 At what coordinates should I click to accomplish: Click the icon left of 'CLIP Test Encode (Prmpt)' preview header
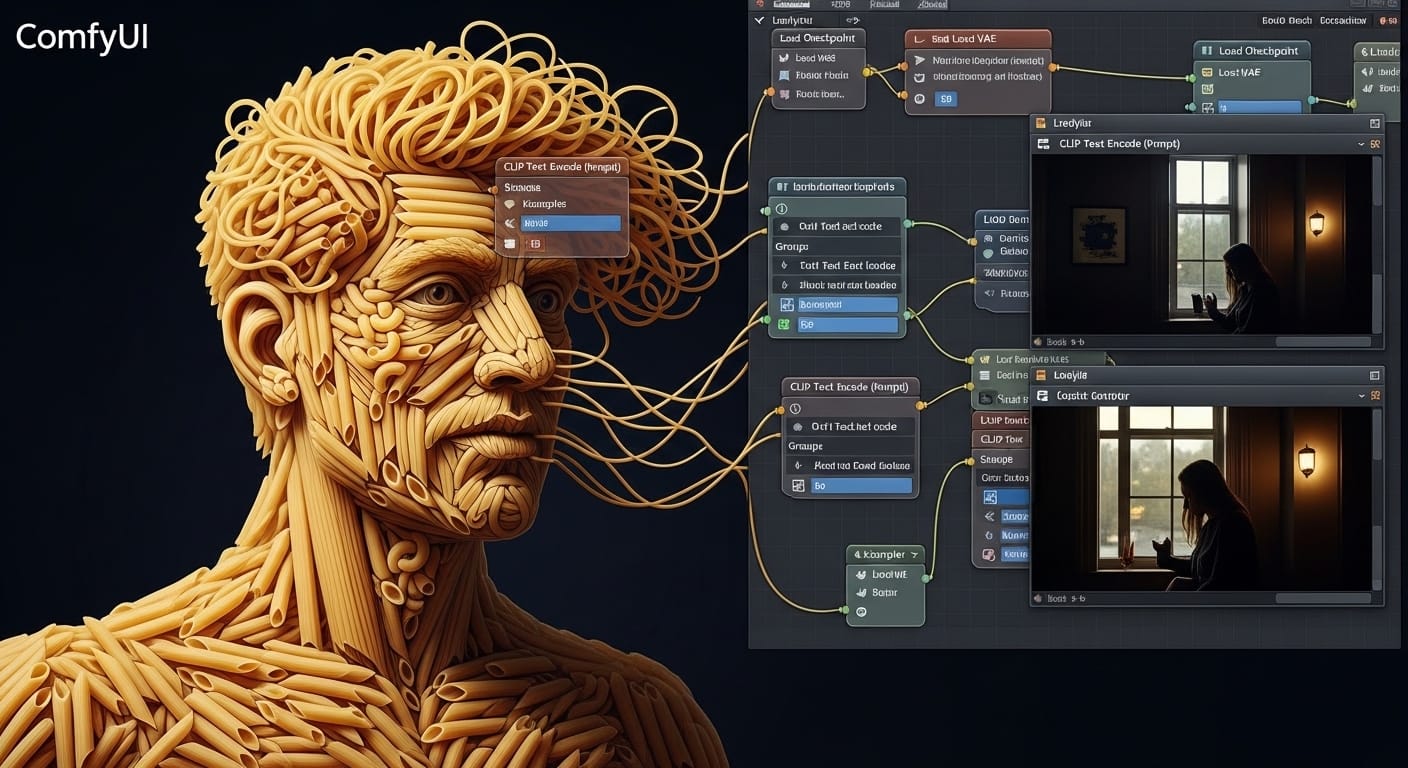point(1042,144)
